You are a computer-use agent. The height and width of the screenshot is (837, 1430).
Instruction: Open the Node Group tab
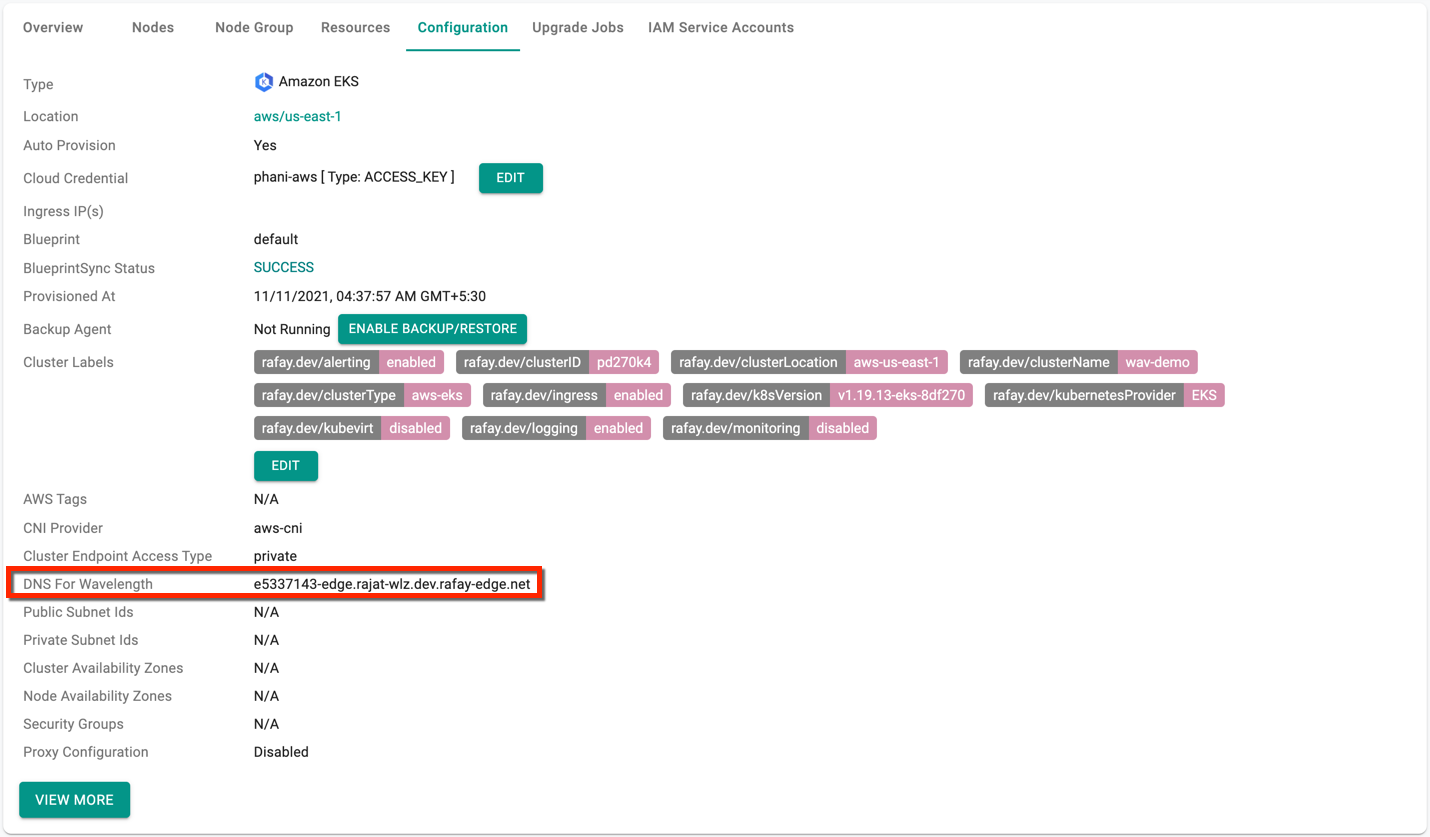click(x=254, y=27)
